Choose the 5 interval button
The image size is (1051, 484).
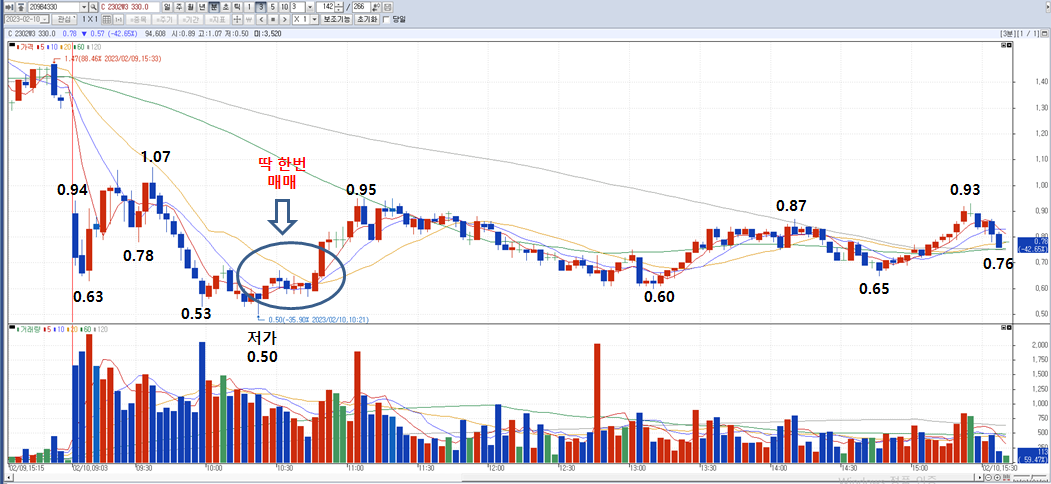[x=273, y=7]
